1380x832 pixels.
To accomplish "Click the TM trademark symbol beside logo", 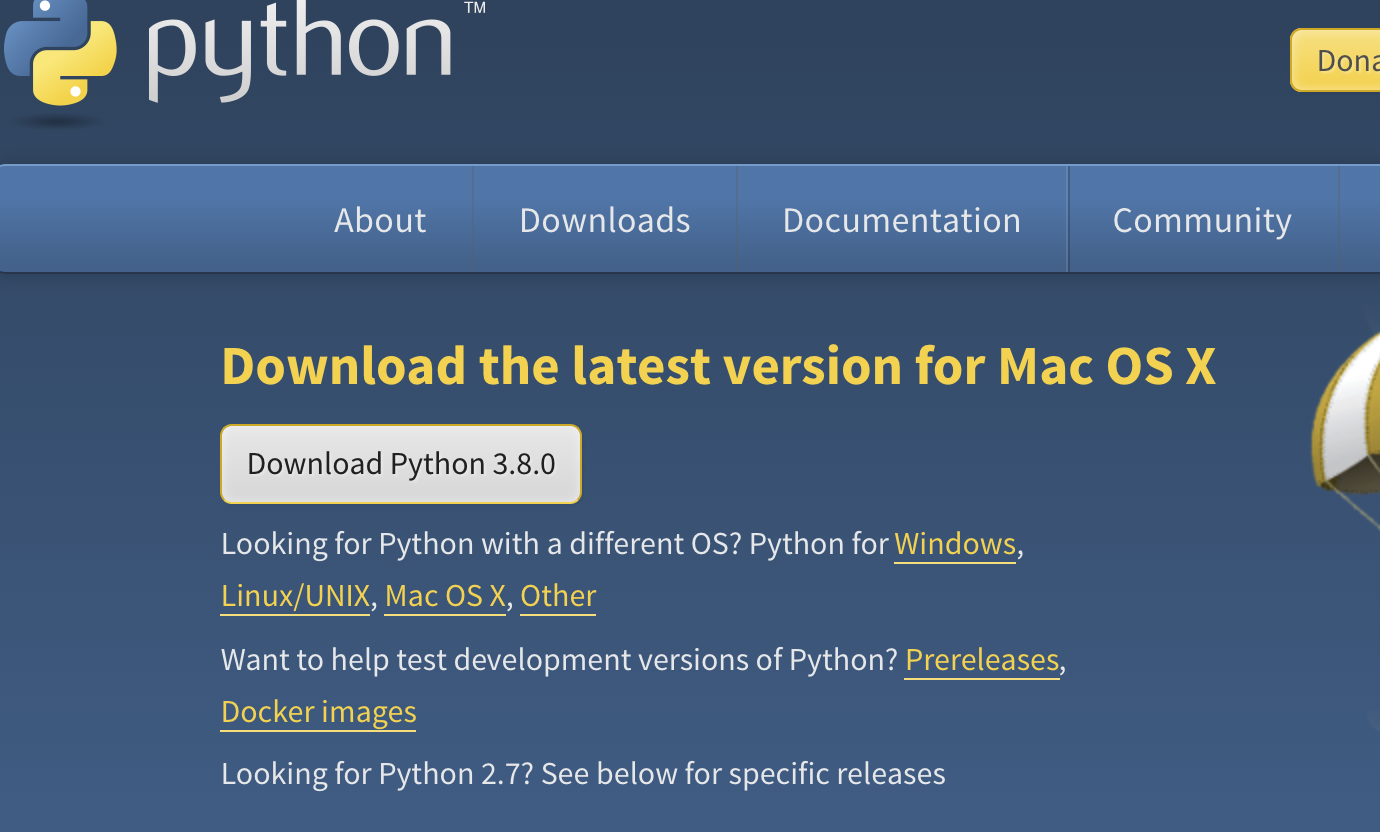I will [475, 8].
